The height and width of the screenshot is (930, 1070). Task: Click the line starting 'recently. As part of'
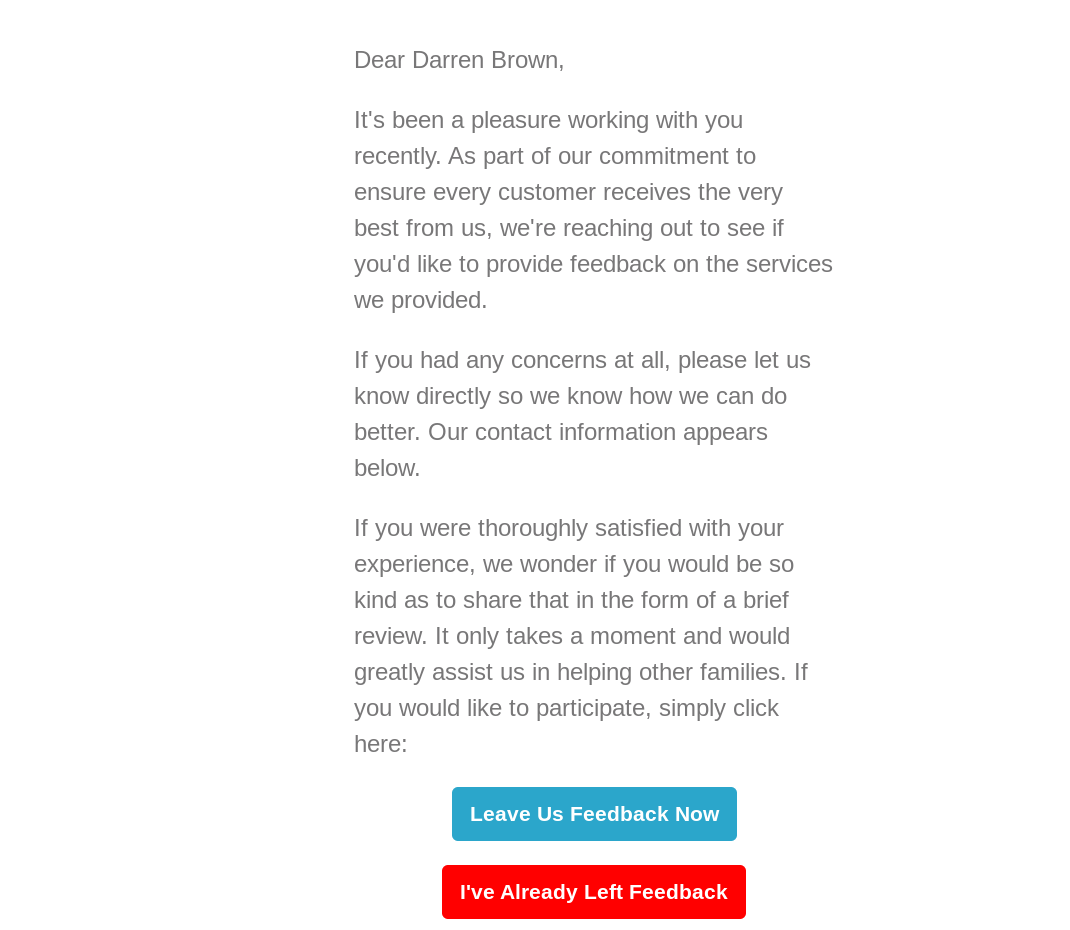click(x=554, y=156)
